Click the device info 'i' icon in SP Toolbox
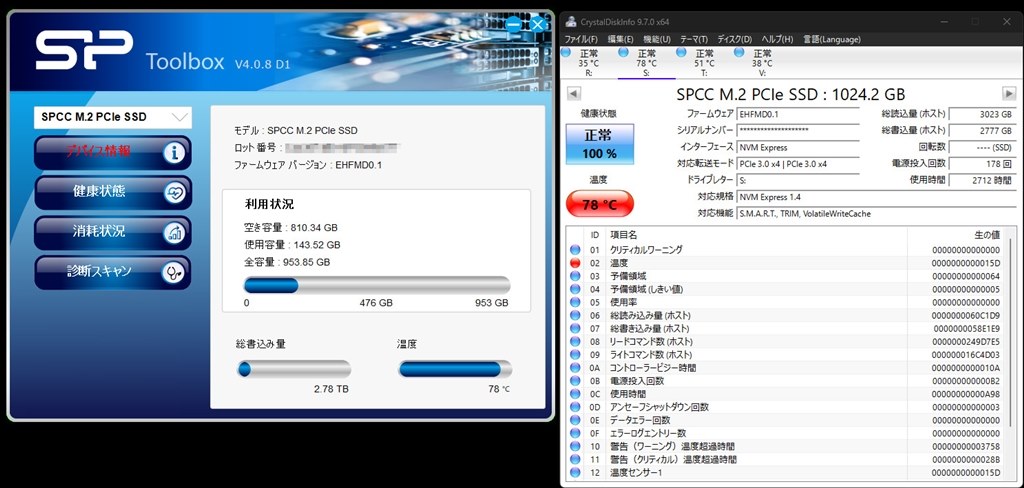 [174, 153]
